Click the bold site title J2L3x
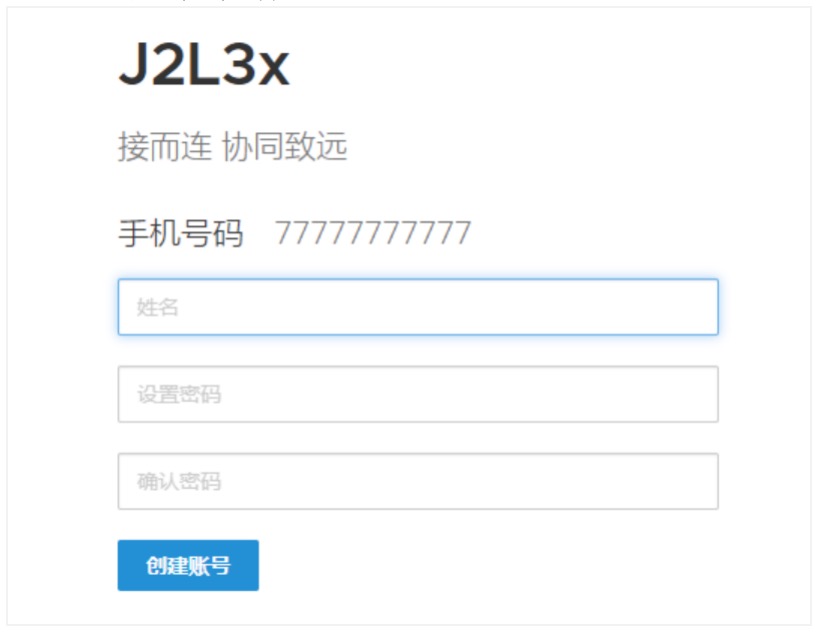Image resolution: width=818 pixels, height=632 pixels. 204,64
